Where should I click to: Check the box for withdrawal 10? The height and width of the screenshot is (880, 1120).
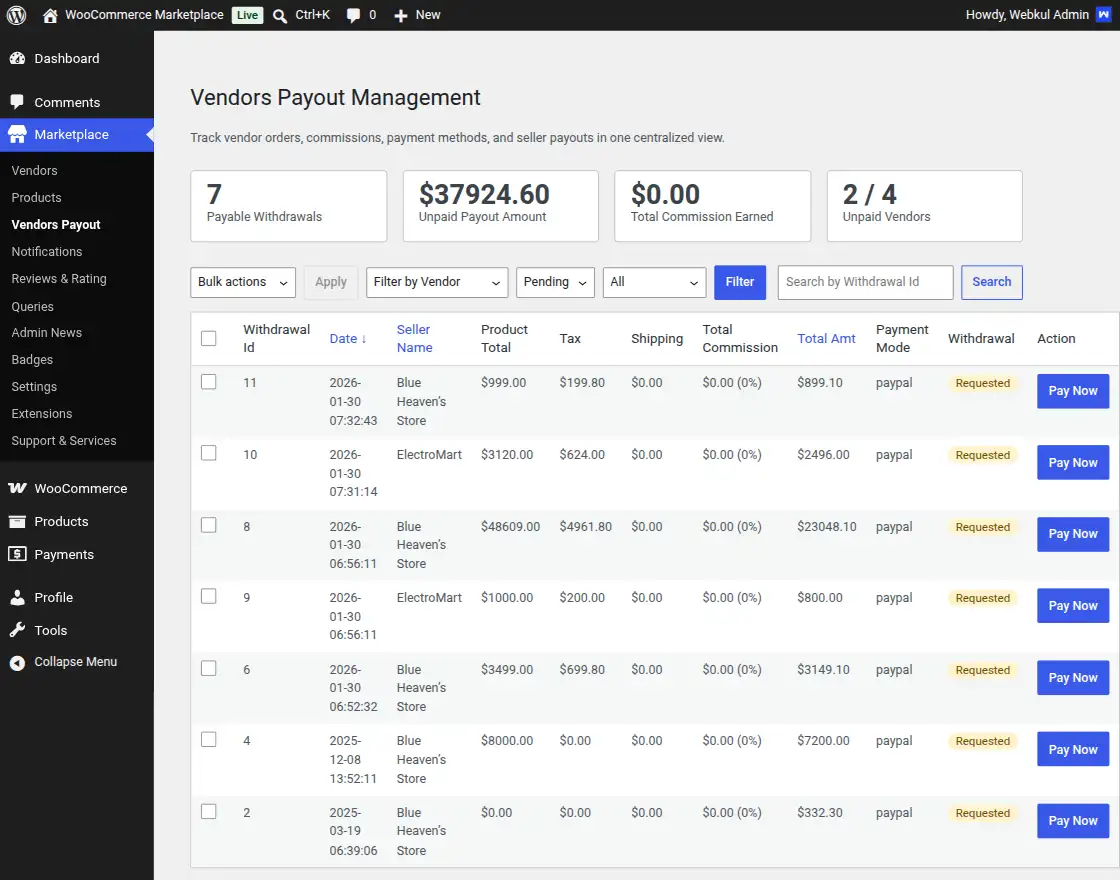pos(209,453)
